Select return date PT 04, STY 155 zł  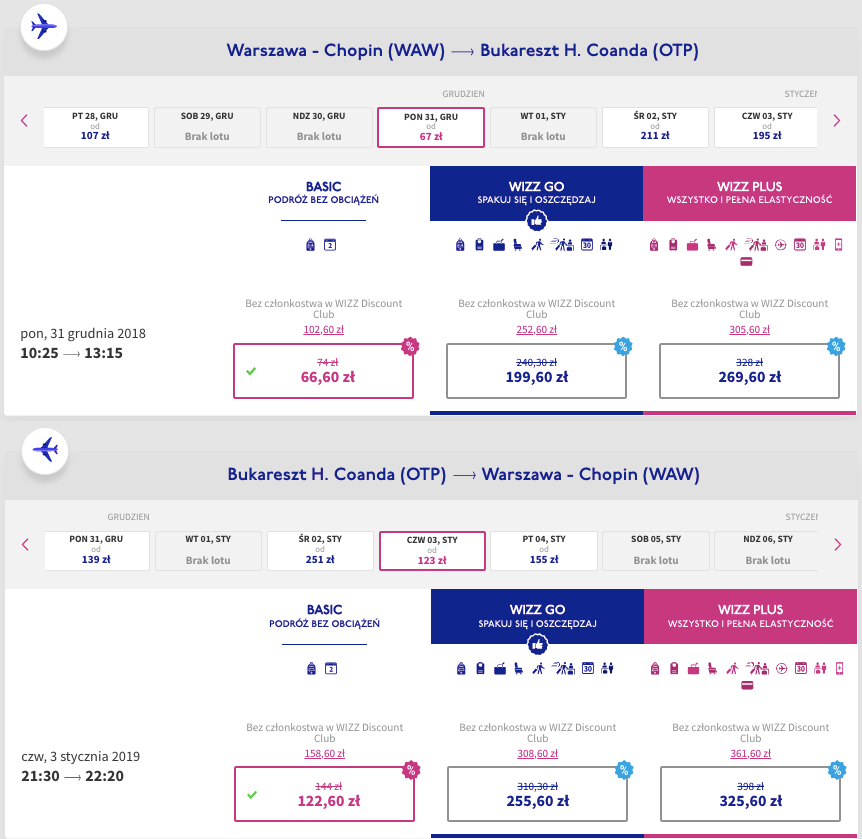[x=544, y=550]
